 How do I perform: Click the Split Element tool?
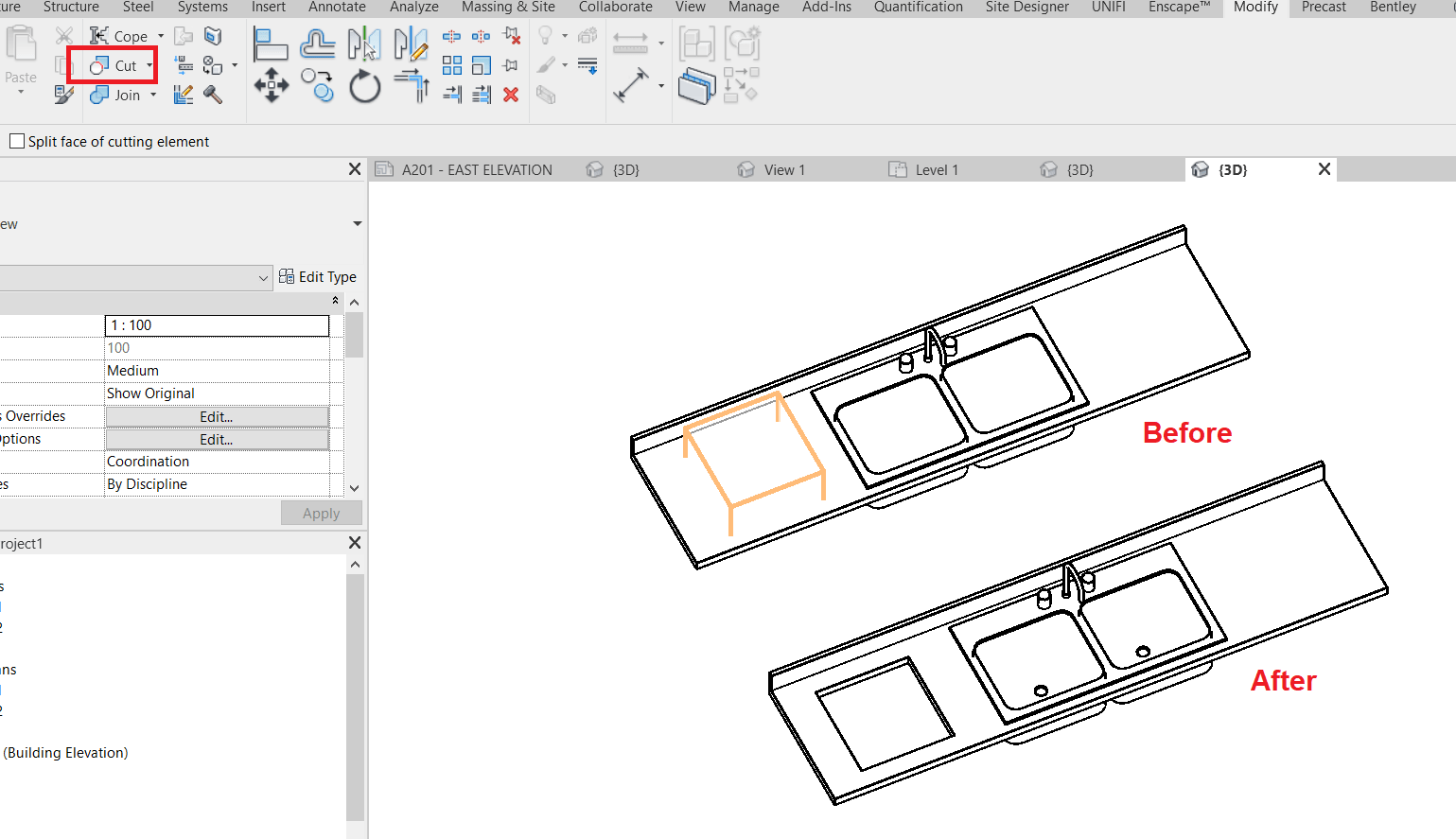[x=452, y=36]
